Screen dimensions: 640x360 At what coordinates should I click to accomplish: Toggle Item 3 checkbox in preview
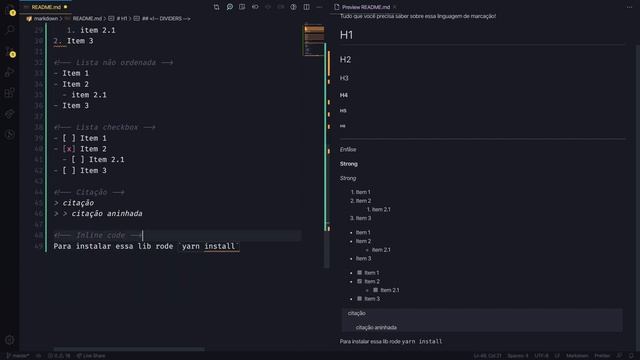point(360,298)
